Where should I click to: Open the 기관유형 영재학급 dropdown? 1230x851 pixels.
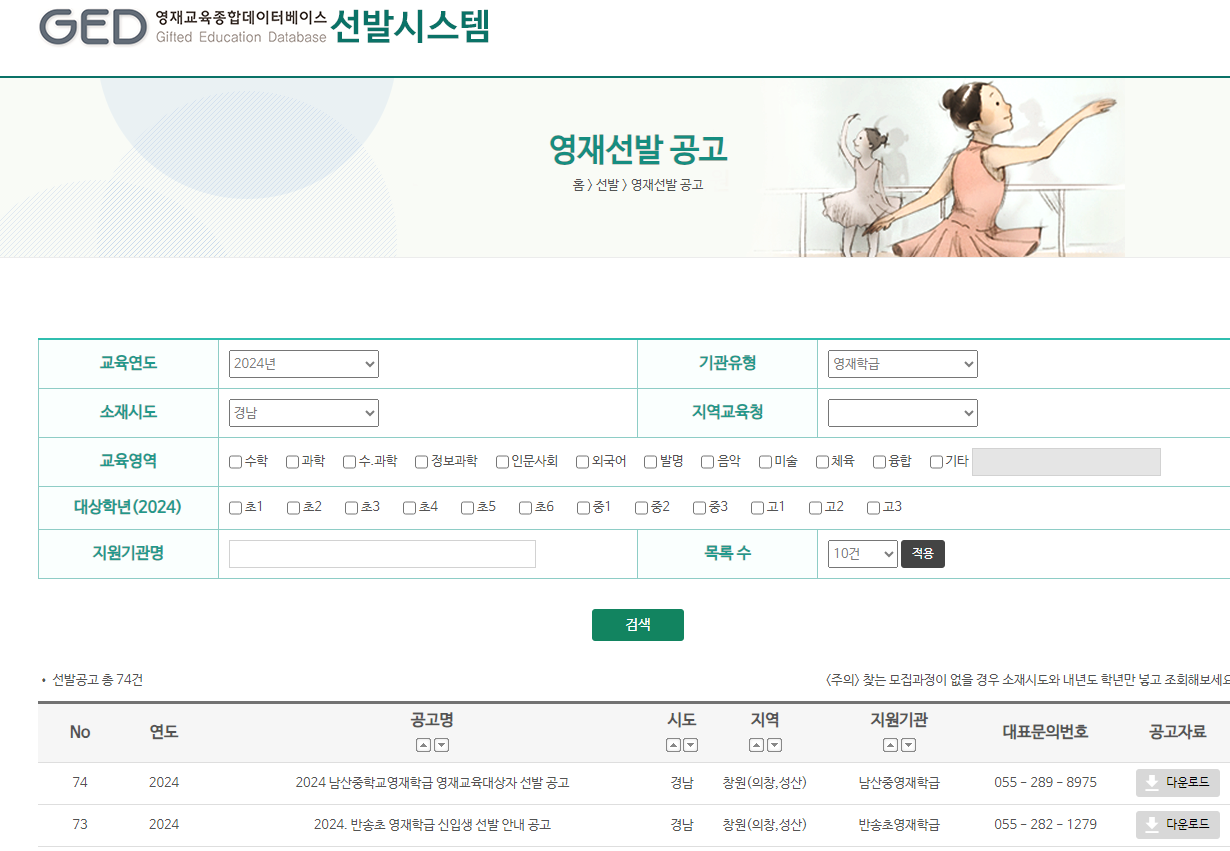click(903, 364)
